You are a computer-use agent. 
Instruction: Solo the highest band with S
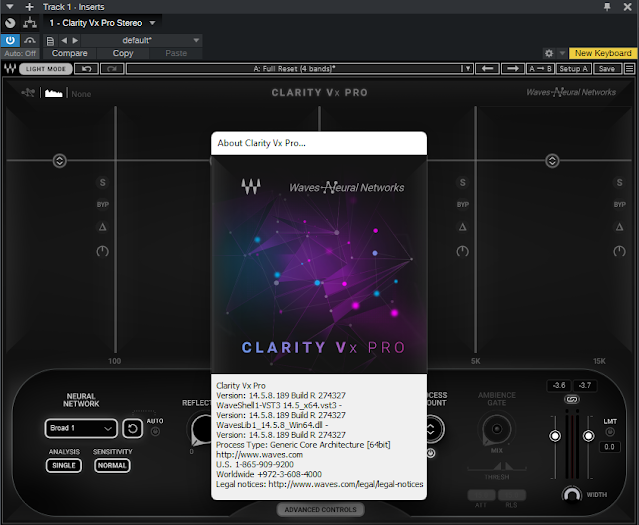pyautogui.click(x=619, y=183)
